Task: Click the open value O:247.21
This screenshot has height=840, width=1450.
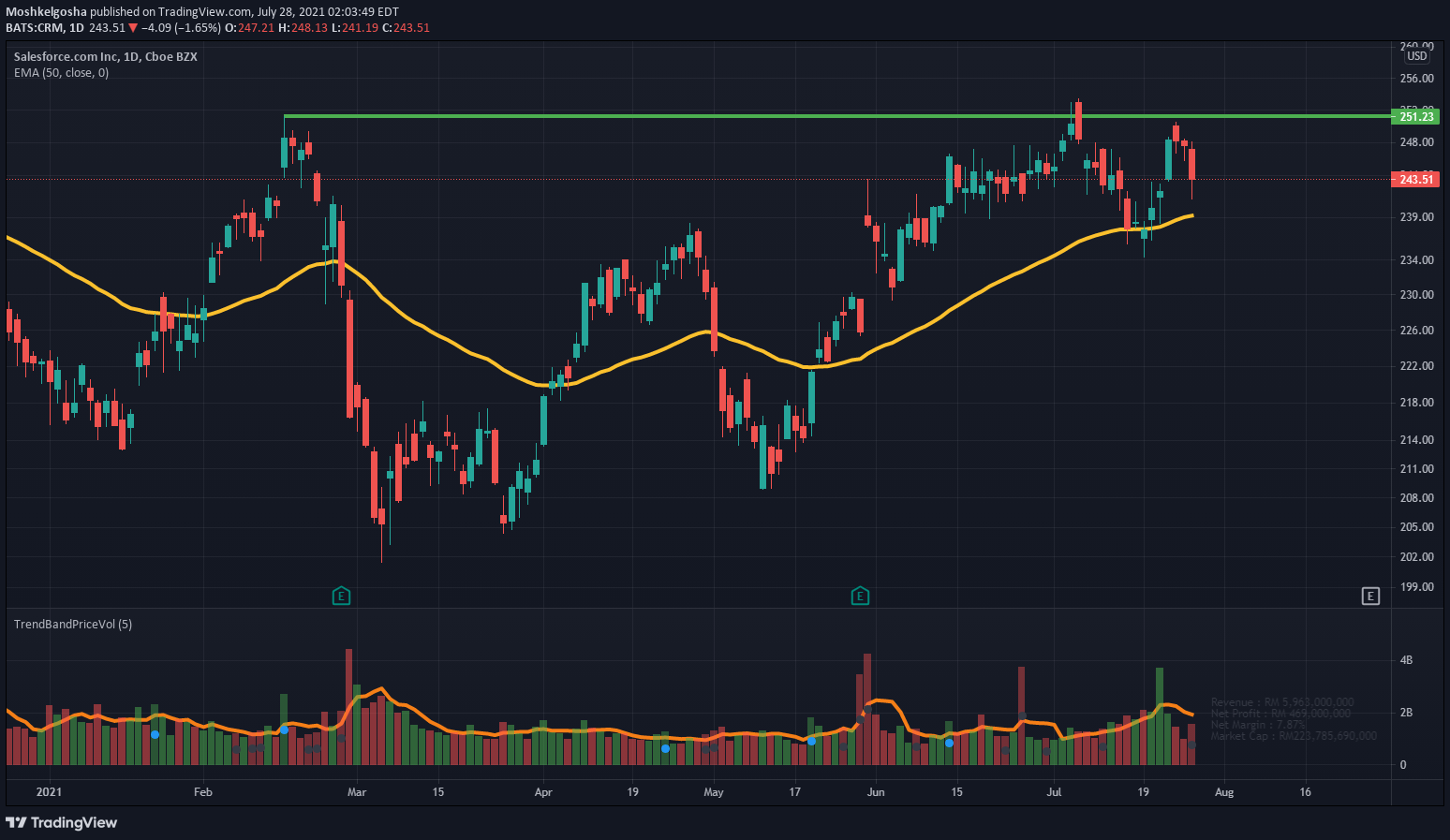Action: tap(250, 27)
